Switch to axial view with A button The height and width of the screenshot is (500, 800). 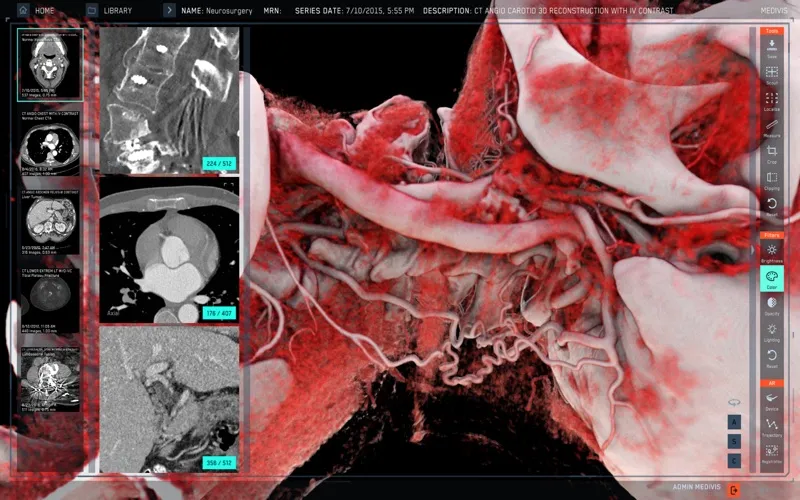pos(734,422)
